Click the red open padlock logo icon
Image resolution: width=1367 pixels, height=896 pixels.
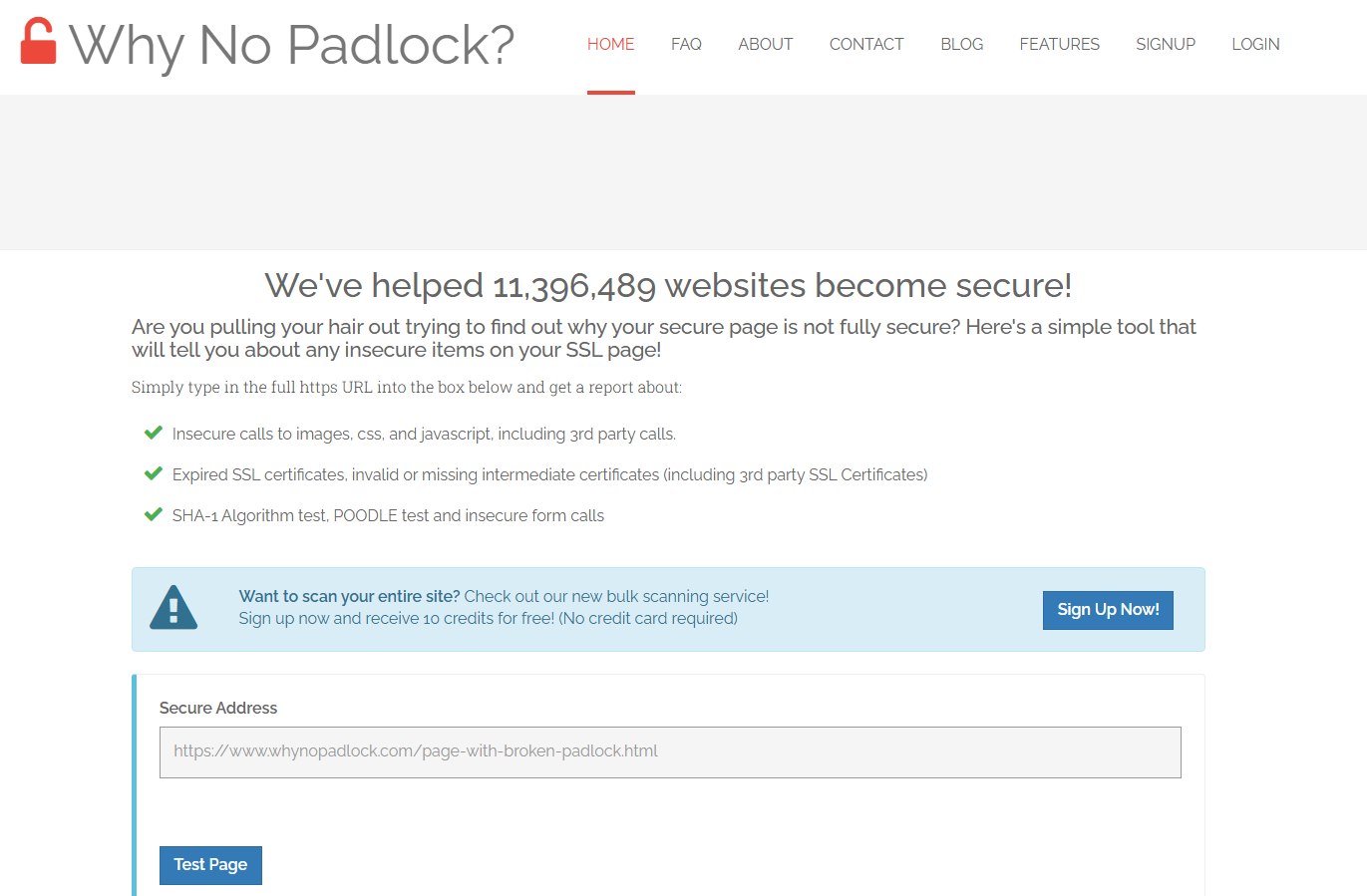(39, 41)
